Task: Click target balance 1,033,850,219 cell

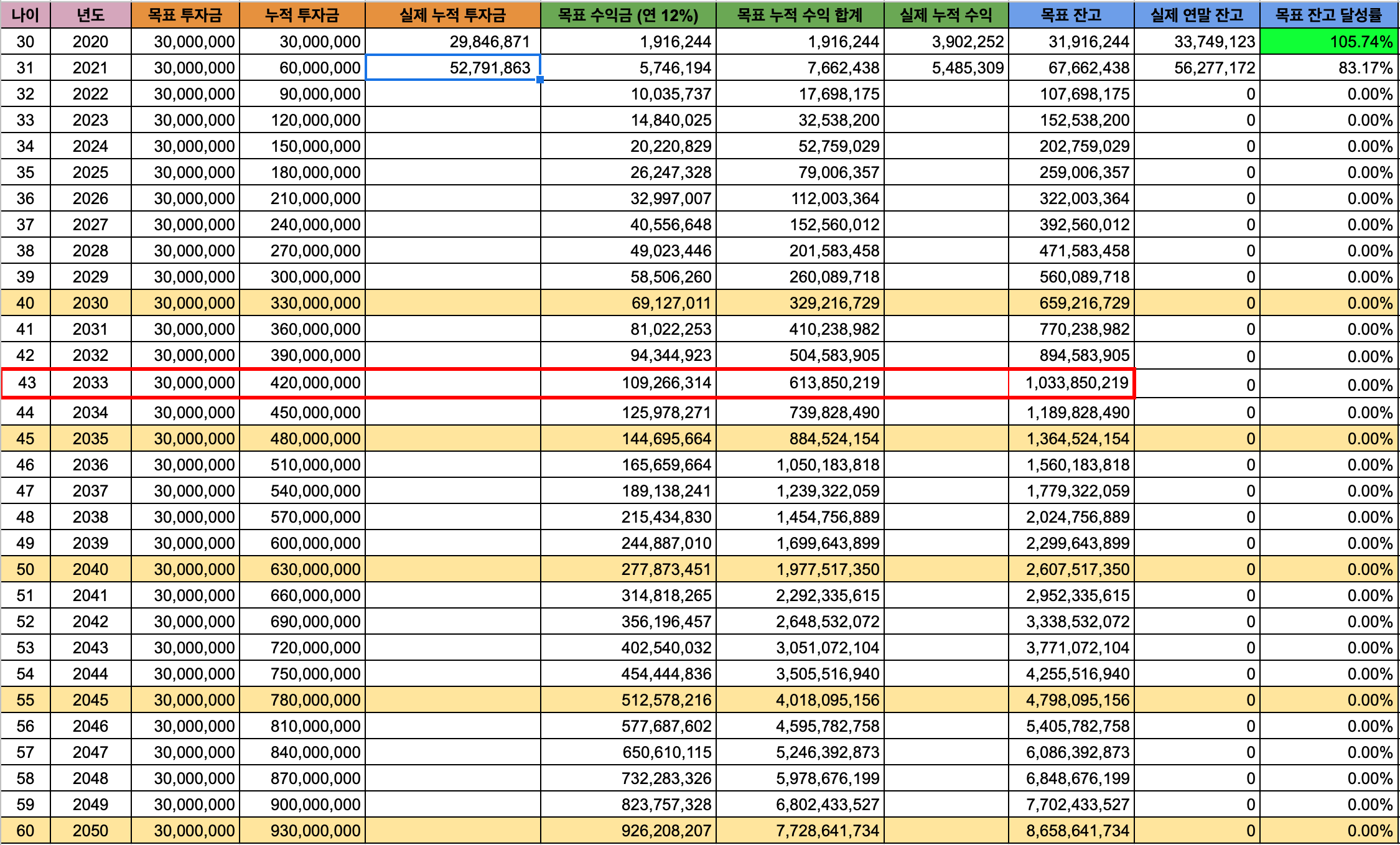Action: (1071, 383)
